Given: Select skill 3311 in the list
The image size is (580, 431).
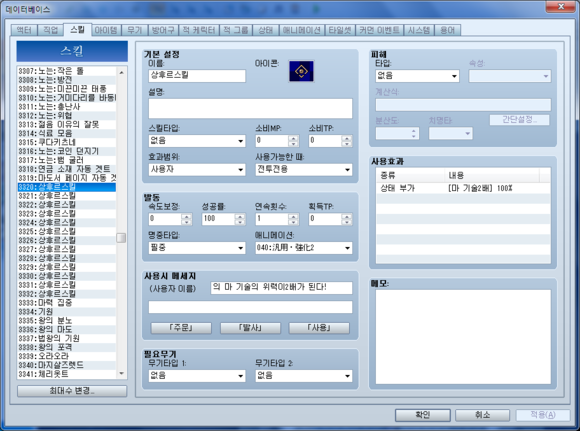Looking at the screenshot, I should 67,107.
